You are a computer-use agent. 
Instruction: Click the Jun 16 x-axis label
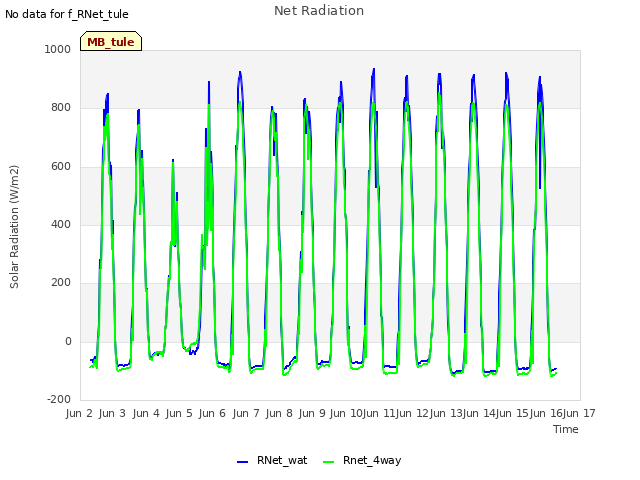coord(546,413)
